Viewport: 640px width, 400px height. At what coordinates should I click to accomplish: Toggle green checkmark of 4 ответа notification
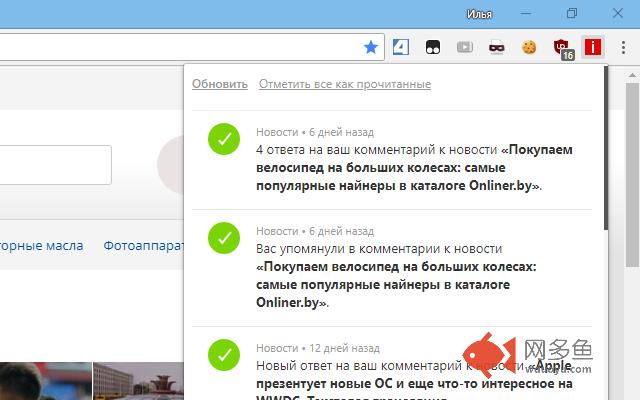224,139
